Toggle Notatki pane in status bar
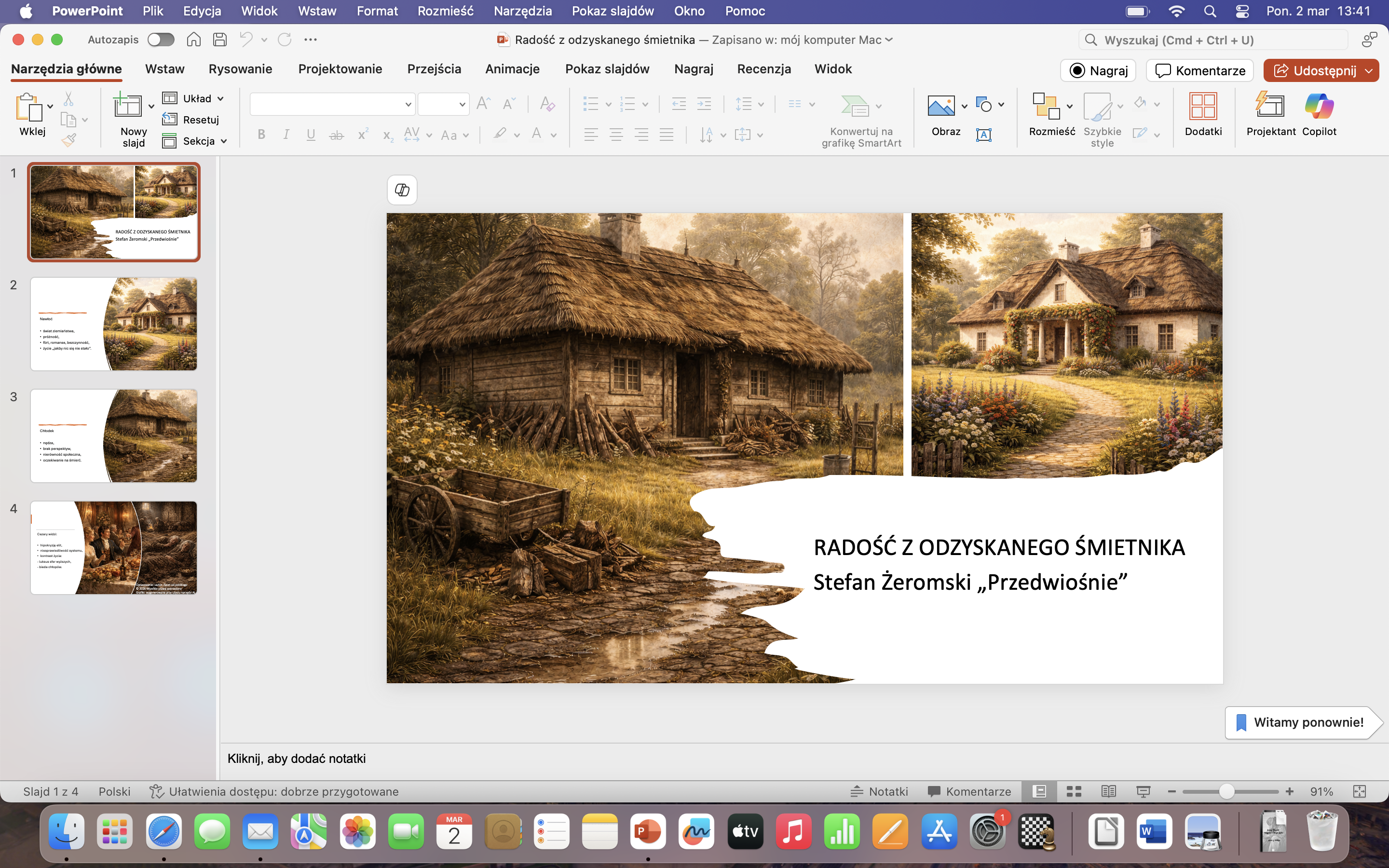Viewport: 1389px width, 868px height. click(x=879, y=792)
